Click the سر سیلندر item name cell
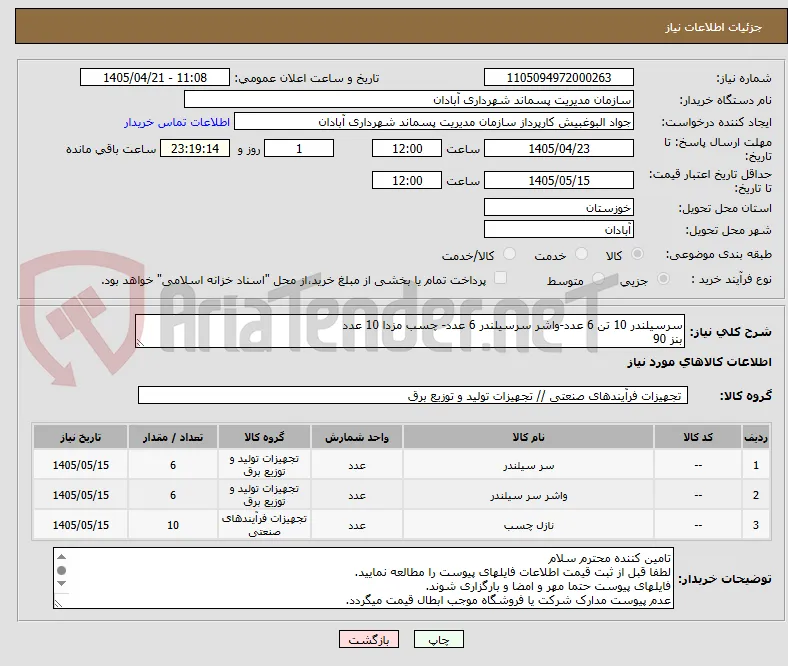The width and height of the screenshot is (788, 666). [528, 465]
